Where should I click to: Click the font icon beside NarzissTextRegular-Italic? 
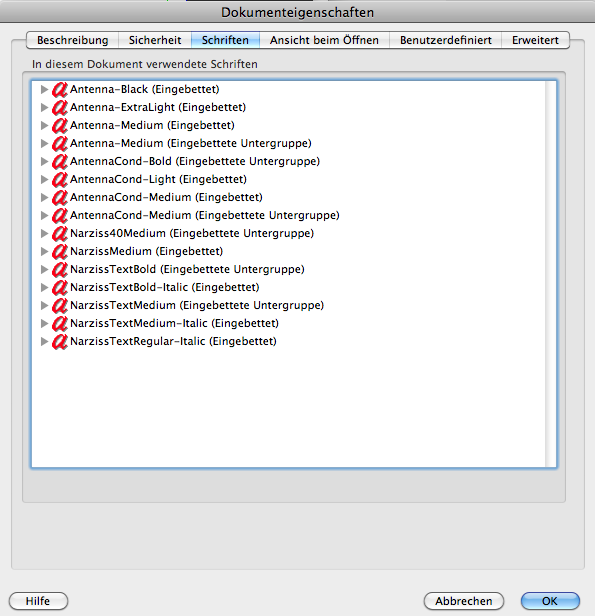(x=60, y=342)
